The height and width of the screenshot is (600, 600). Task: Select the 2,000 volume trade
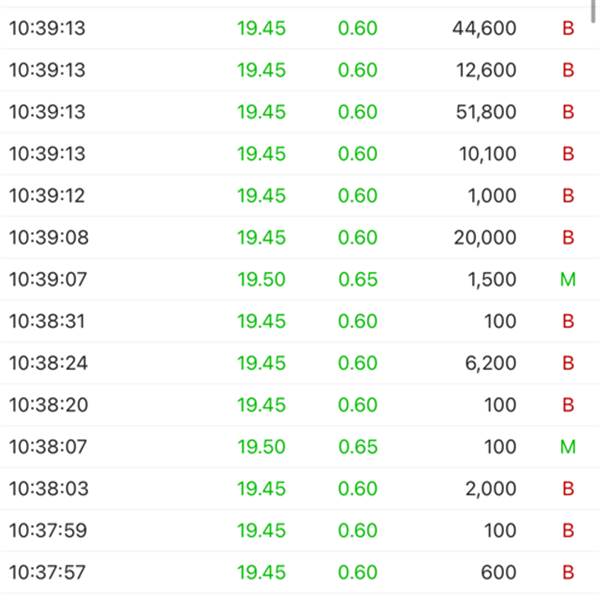492,489
